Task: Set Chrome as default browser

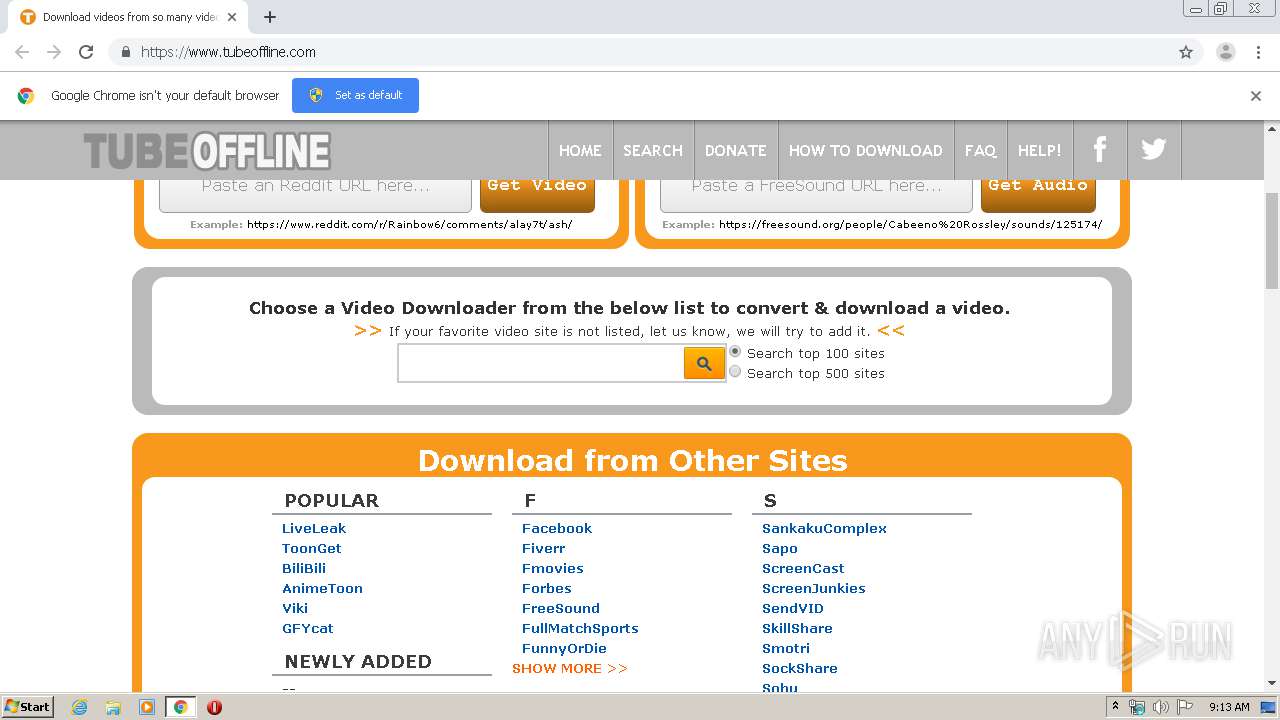Action: coord(355,95)
